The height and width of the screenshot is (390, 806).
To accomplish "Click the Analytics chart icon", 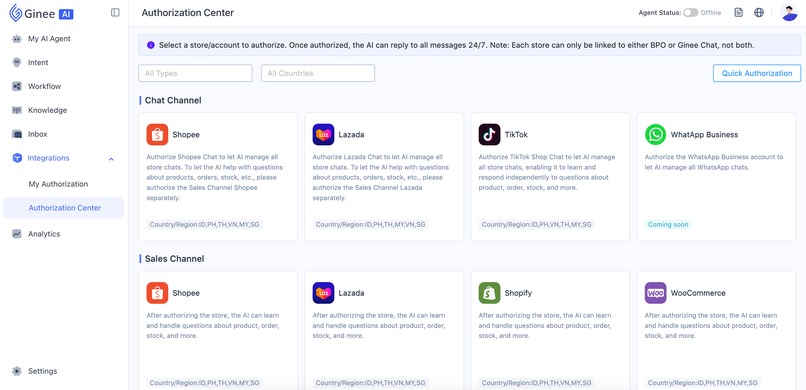I will [x=16, y=234].
